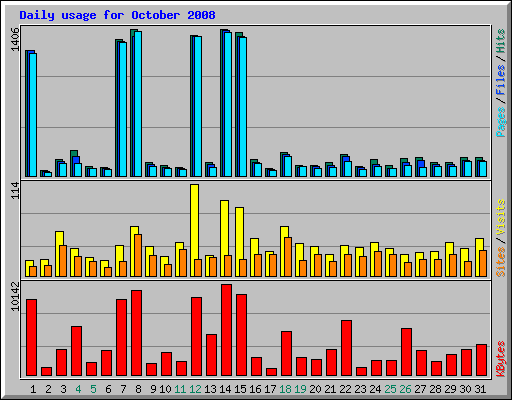This screenshot has width=512, height=400.
Task: Click day '2' on the x-axis
Action: 48,389
